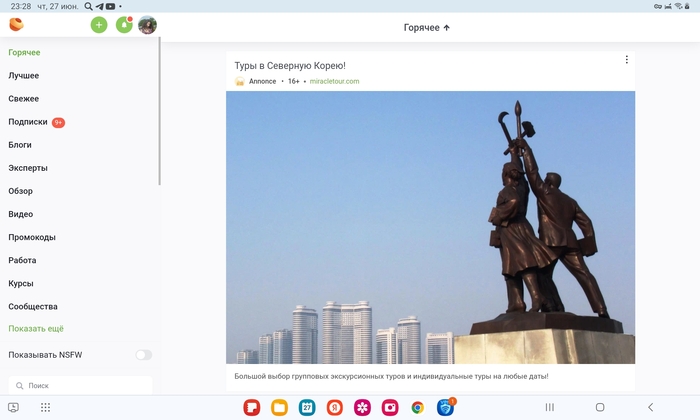The width and height of the screenshot is (700, 420).
Task: Open the Курсы section
Action: [21, 283]
